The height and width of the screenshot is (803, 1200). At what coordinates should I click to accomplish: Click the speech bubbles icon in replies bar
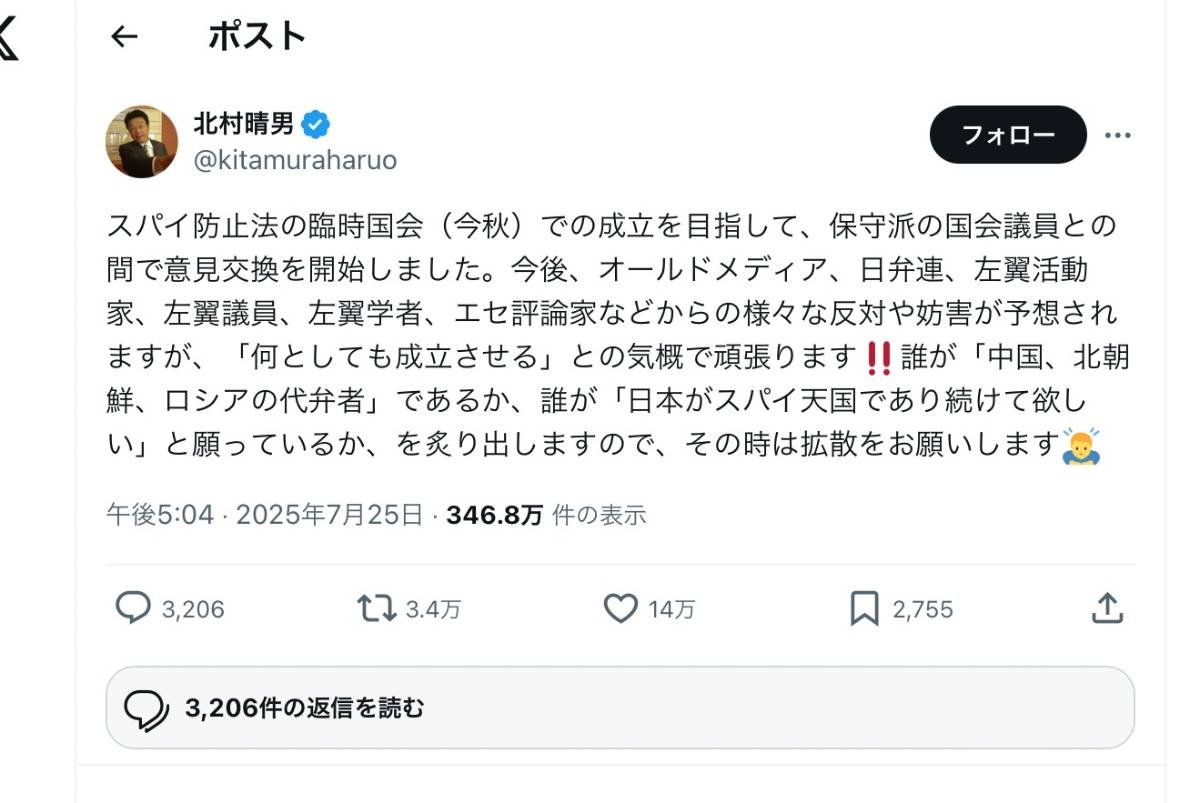(x=146, y=709)
